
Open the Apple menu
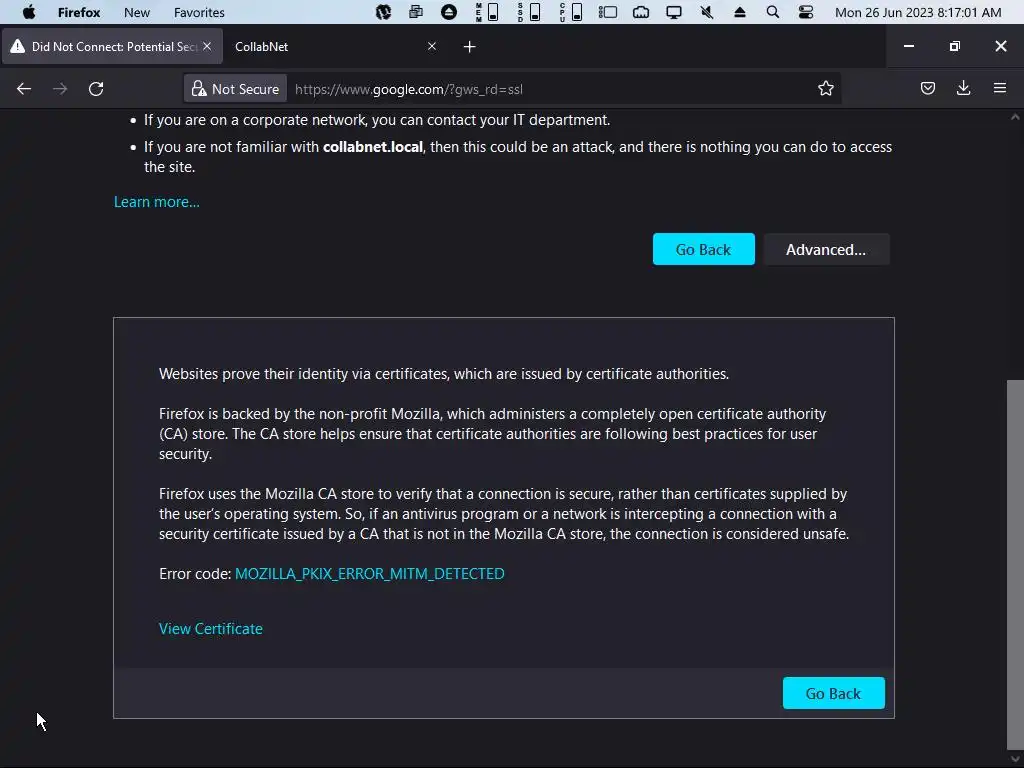click(29, 12)
